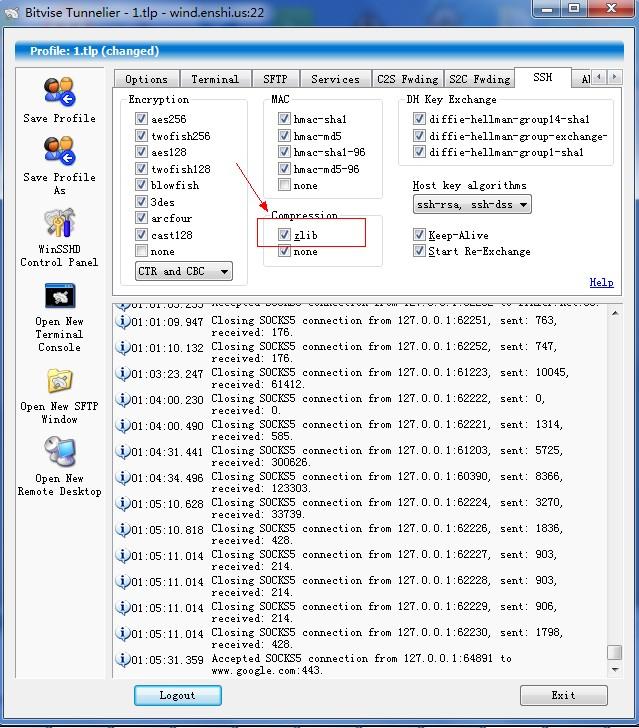Select log text 'received: 300626.'

[261, 462]
